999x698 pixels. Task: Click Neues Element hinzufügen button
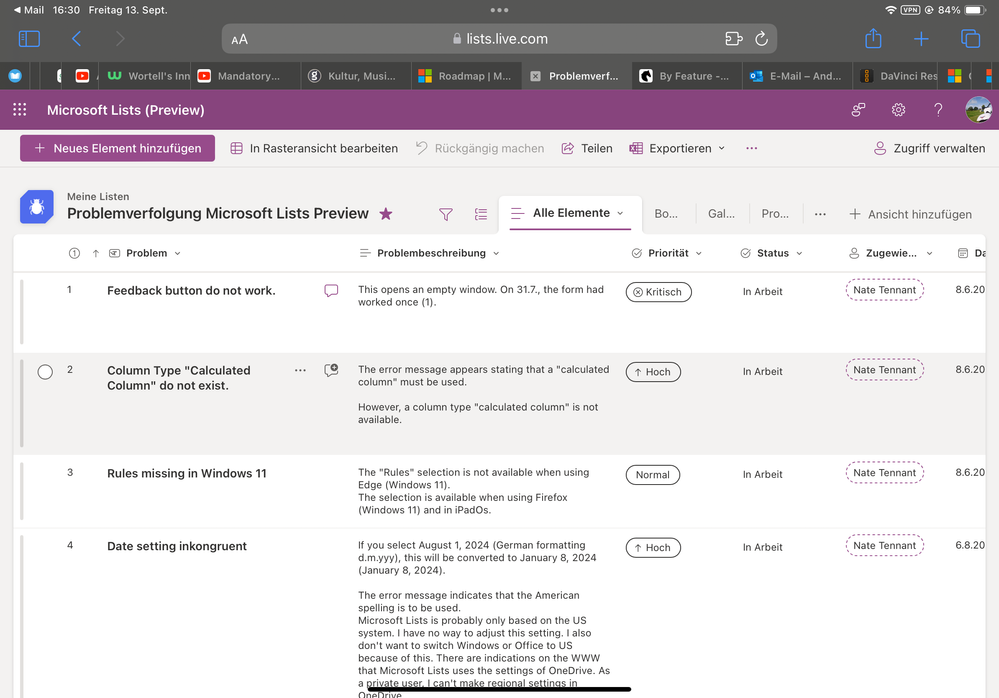click(x=117, y=148)
